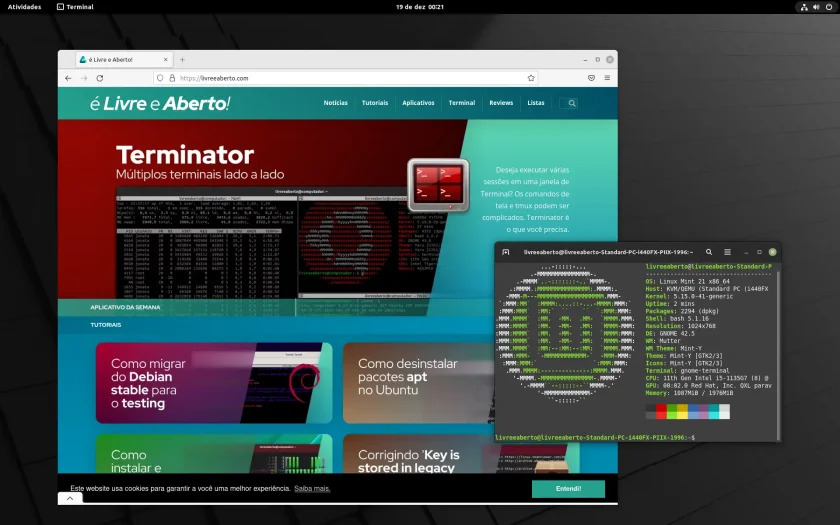Follow the 'Saiba mais.' cookie link
Viewport: 840px width, 525px height.
click(312, 489)
